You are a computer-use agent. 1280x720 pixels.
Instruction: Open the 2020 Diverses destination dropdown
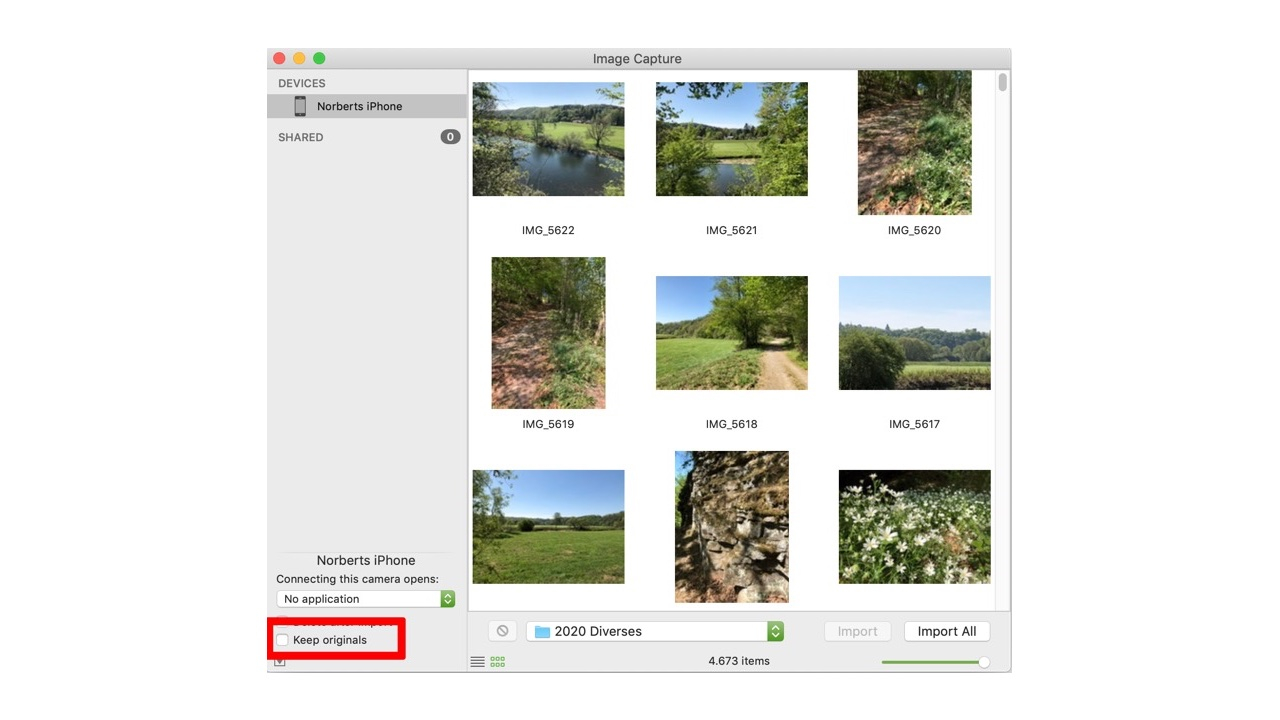click(656, 632)
